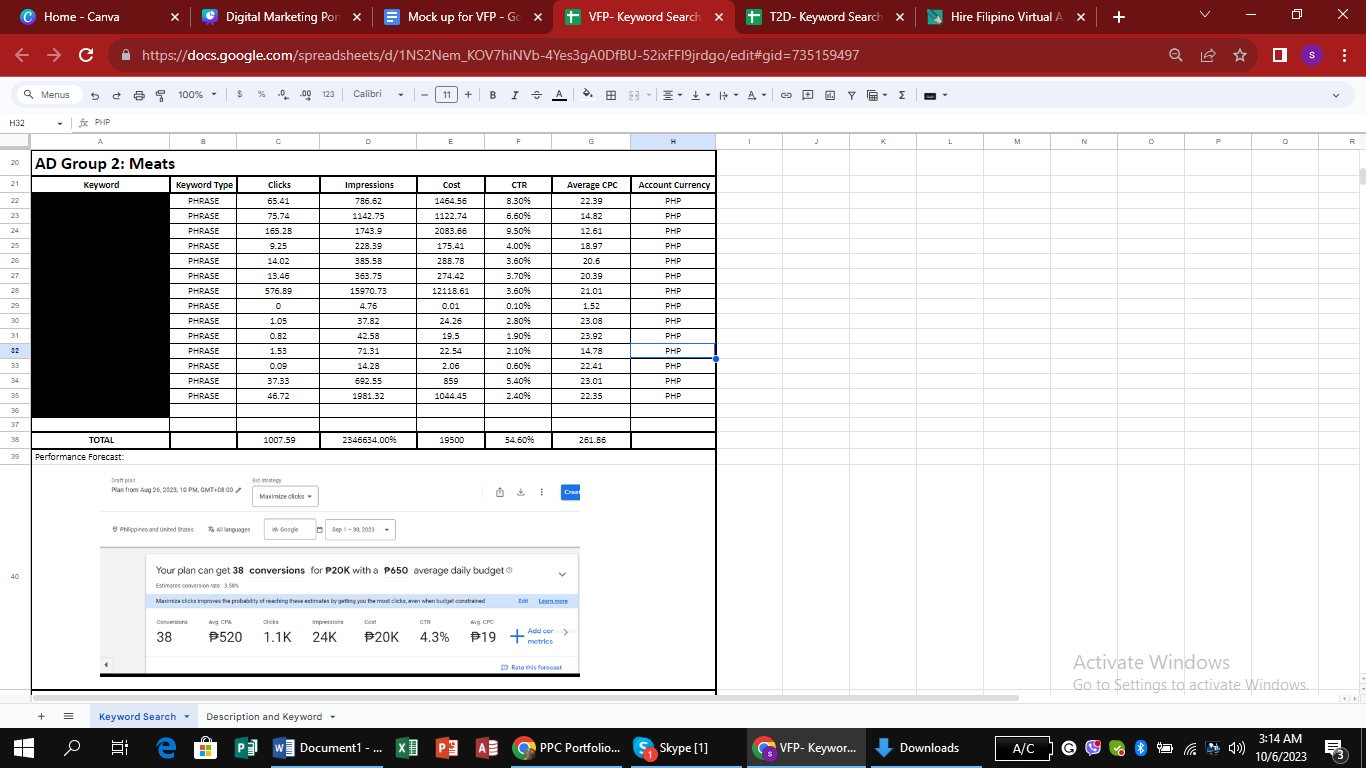Viewport: 1366px width, 768px height.
Task: Insert a chart with the toolbar icon
Action: (x=830, y=95)
